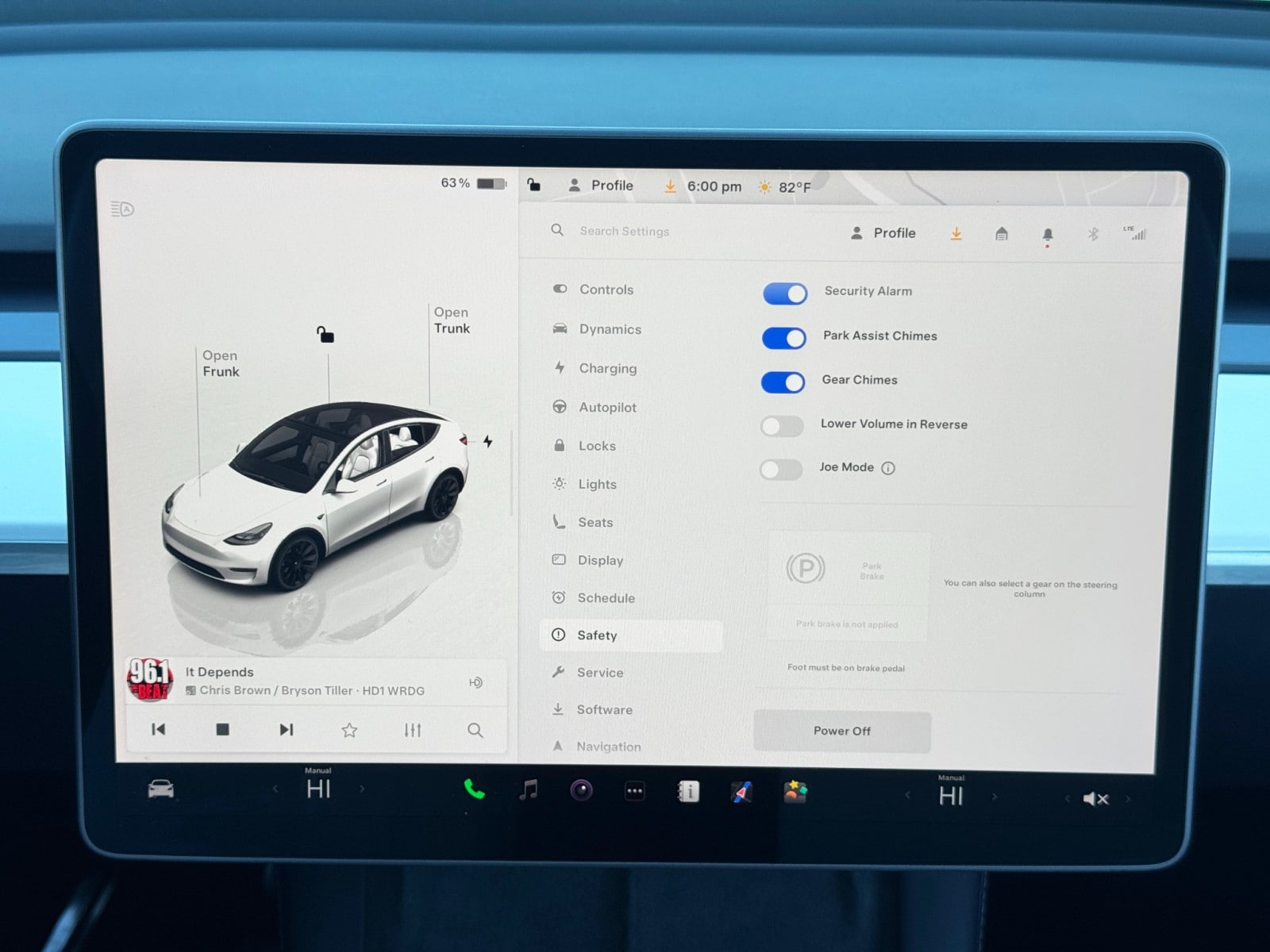Image resolution: width=1270 pixels, height=952 pixels.
Task: Tap the Bluetooth status icon
Action: (x=1092, y=234)
